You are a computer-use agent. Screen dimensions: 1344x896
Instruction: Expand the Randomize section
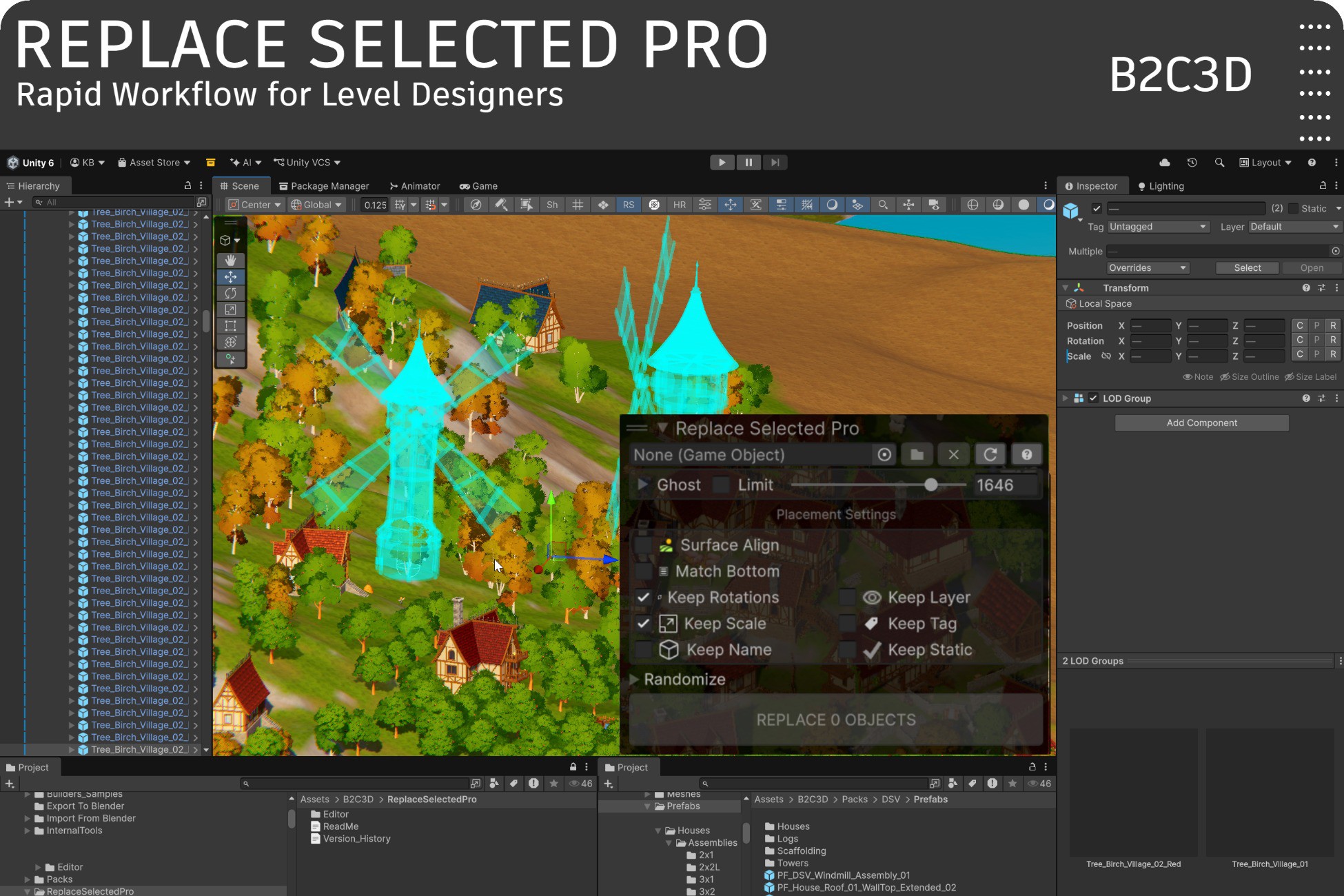[633, 680]
